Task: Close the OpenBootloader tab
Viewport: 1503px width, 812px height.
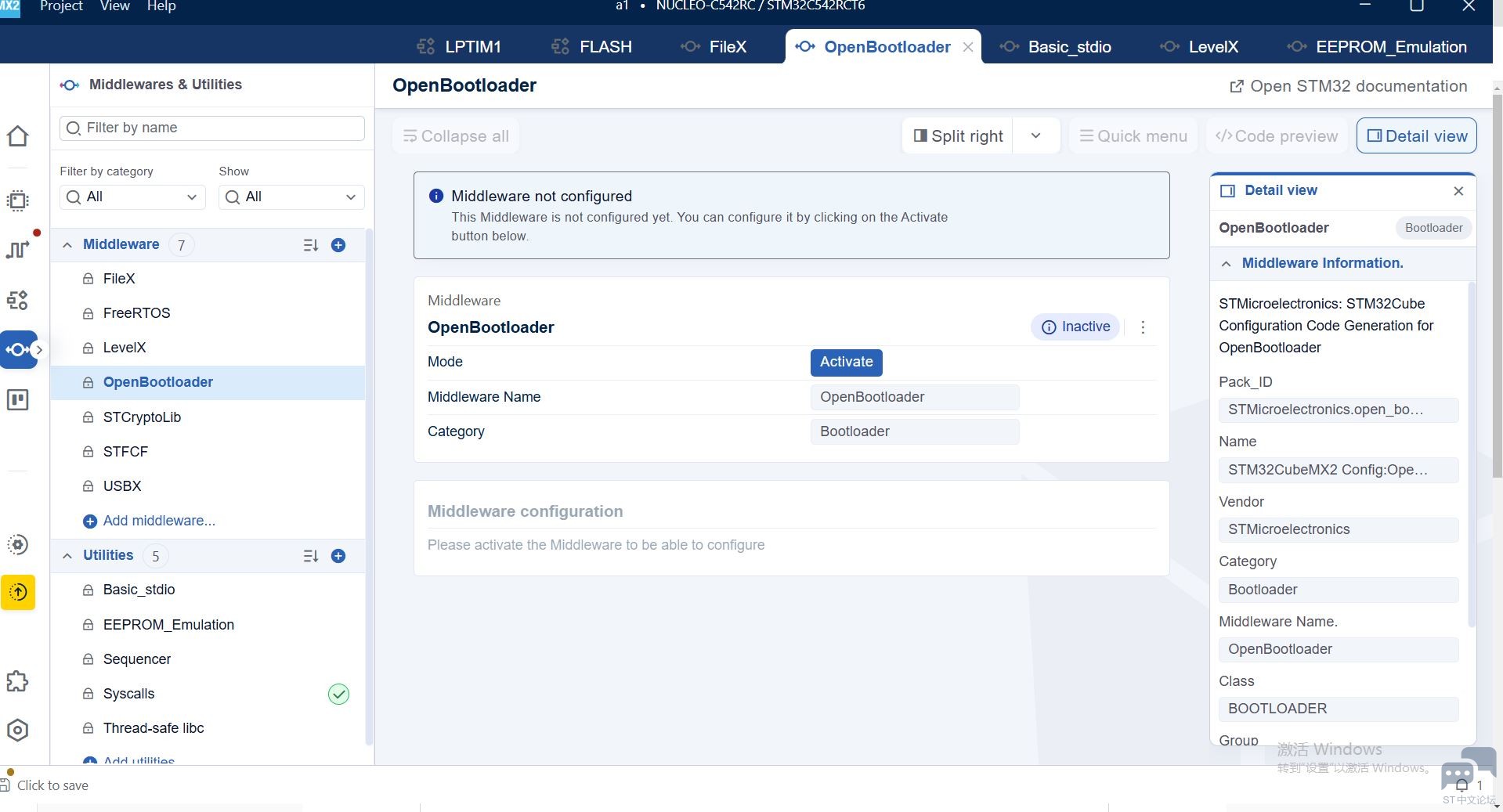Action: pyautogui.click(x=968, y=47)
